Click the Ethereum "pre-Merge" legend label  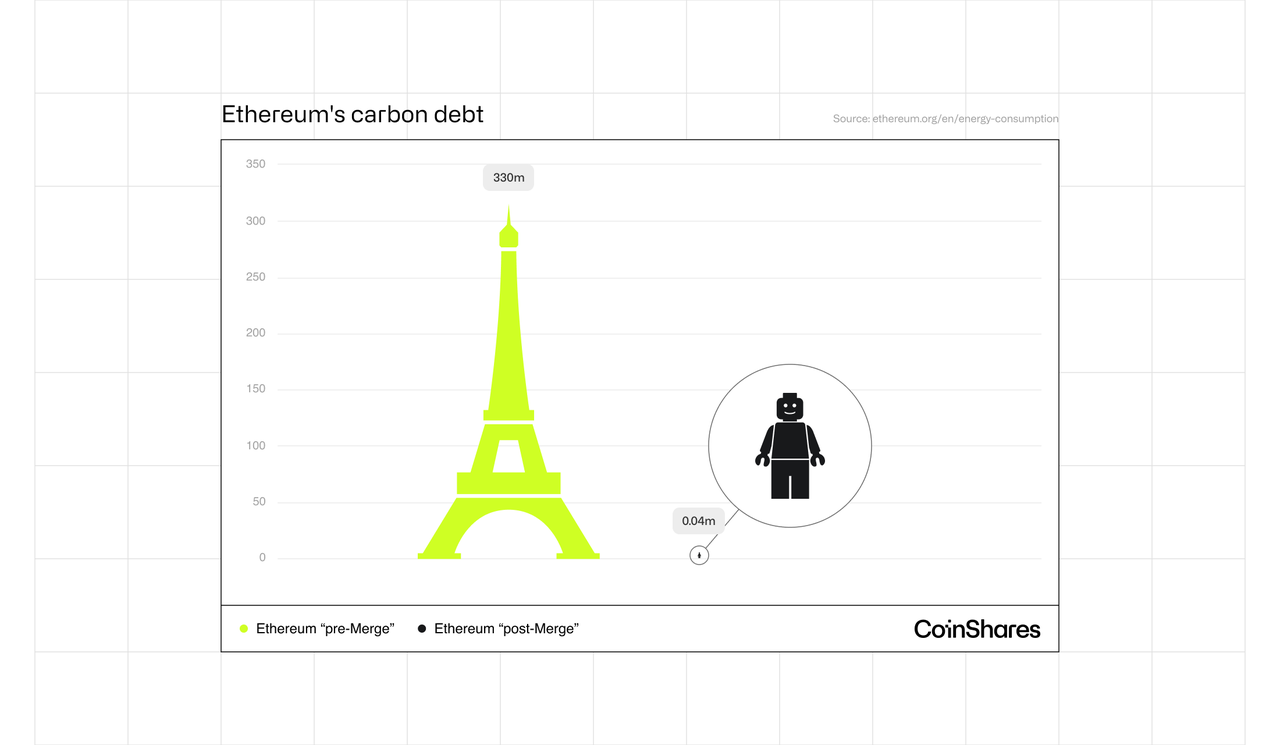click(325, 629)
